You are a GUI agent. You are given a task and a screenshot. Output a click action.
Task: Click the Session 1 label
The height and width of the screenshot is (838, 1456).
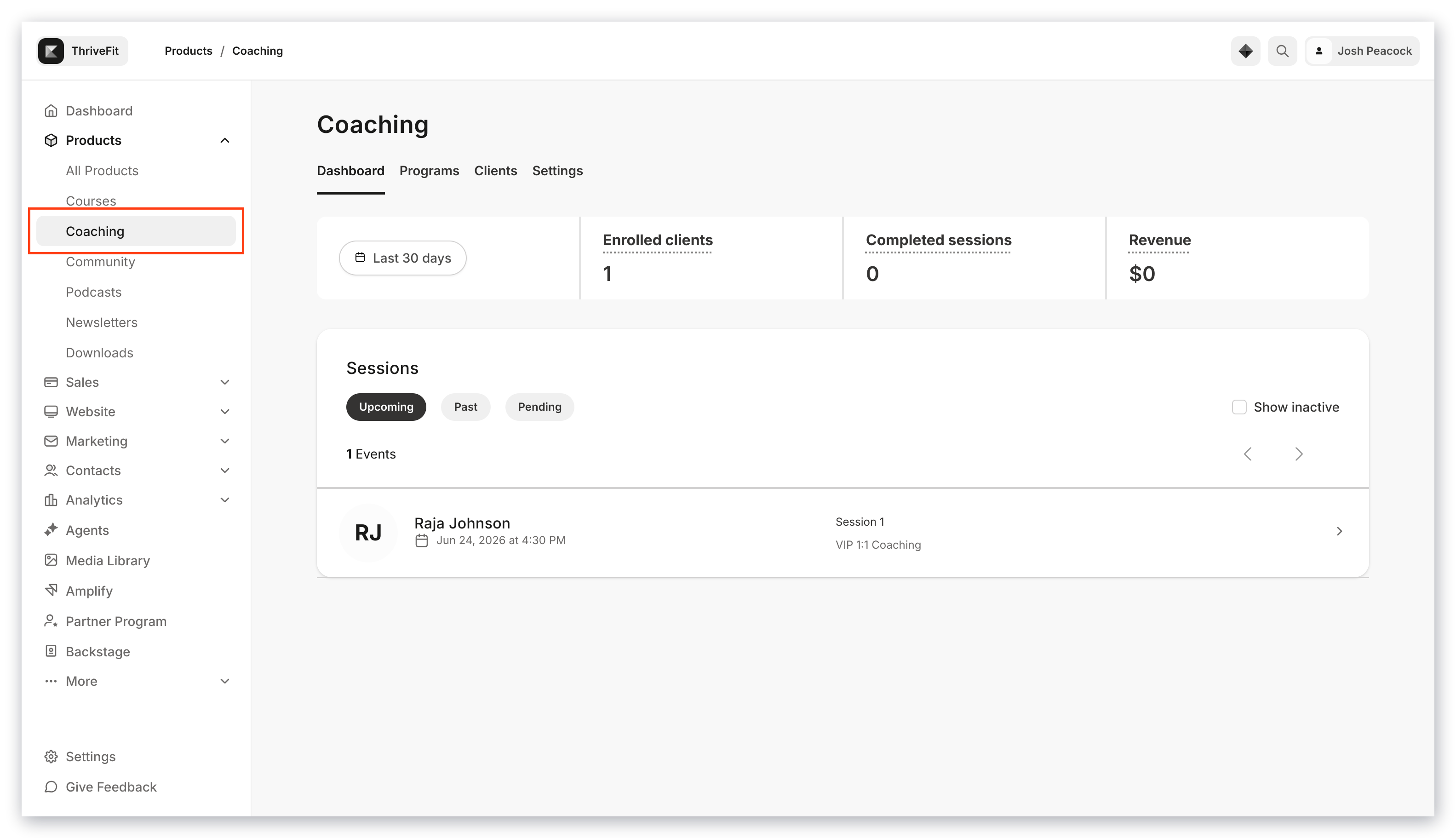pyautogui.click(x=860, y=522)
